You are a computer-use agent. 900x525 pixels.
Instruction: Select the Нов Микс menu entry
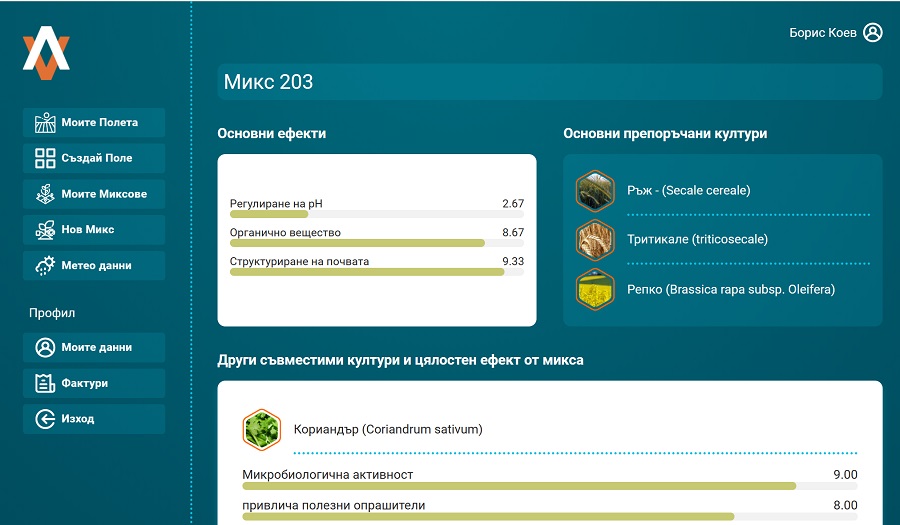88,230
